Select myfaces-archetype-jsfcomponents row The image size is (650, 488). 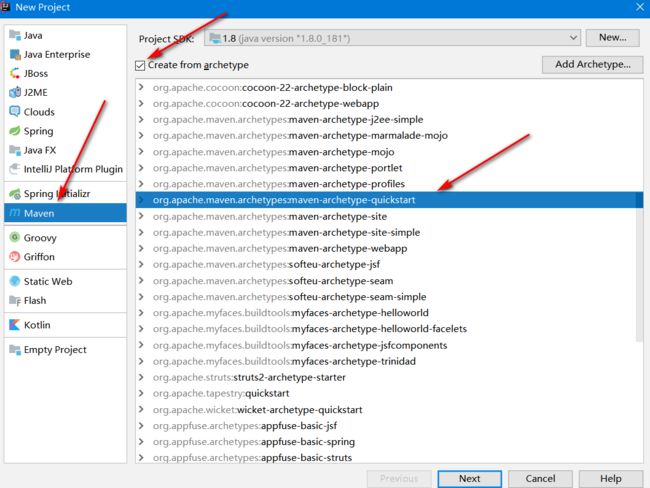[389, 345]
